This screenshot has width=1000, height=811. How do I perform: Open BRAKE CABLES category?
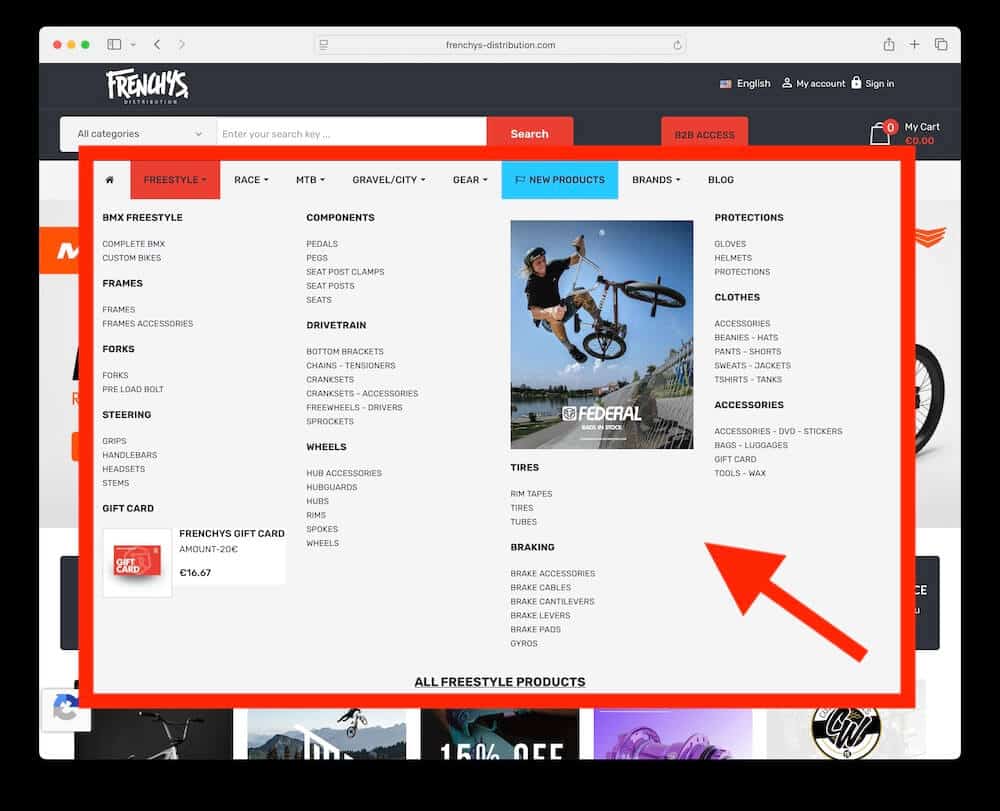tap(540, 587)
